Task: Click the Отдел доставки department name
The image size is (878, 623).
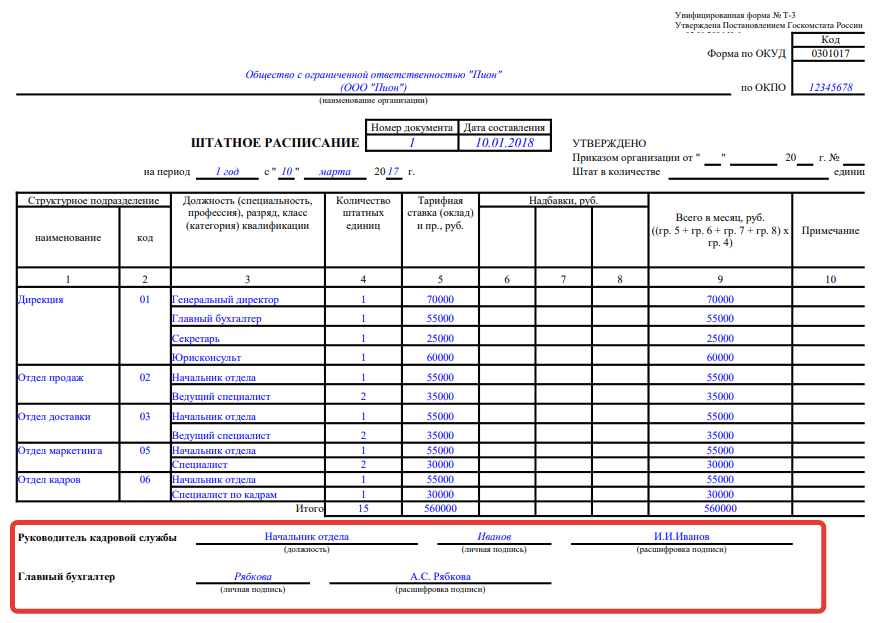Action: click(x=54, y=416)
